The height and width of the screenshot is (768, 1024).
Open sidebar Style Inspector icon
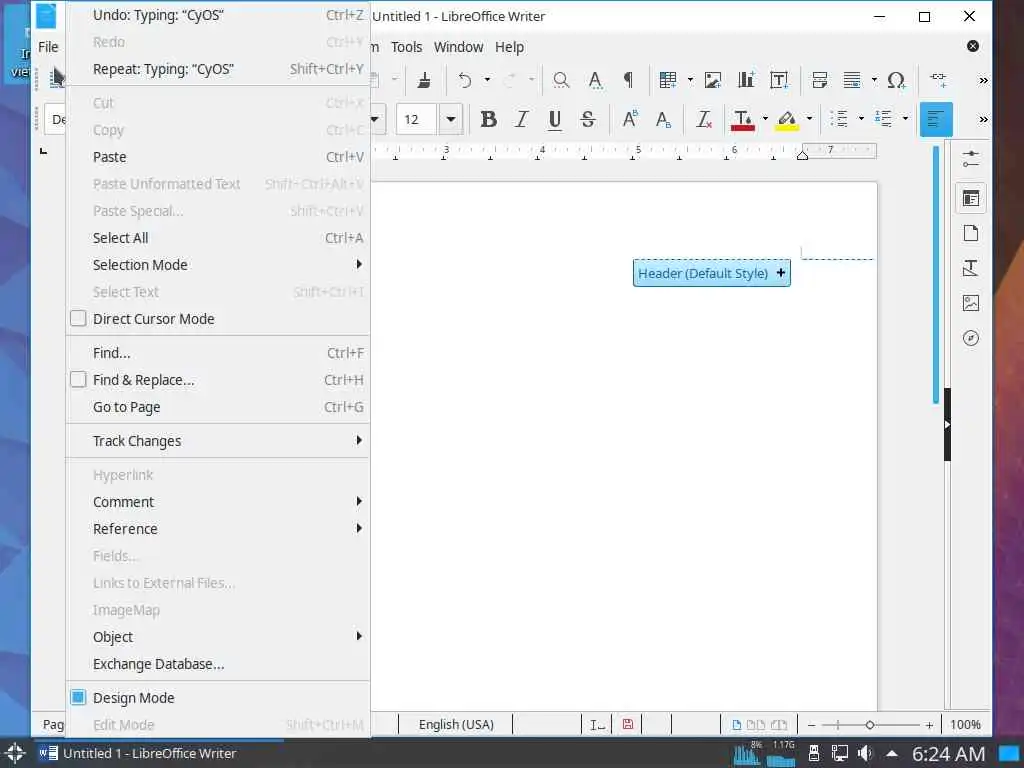point(971,268)
